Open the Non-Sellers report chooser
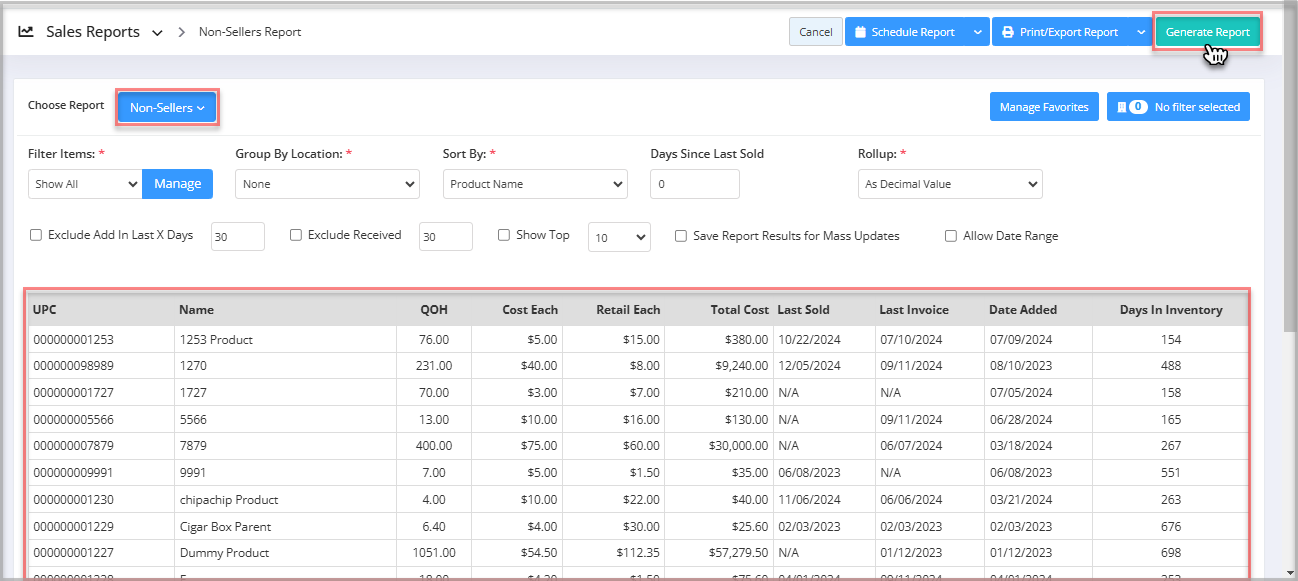Screen dimensions: 1298x581 point(167,107)
